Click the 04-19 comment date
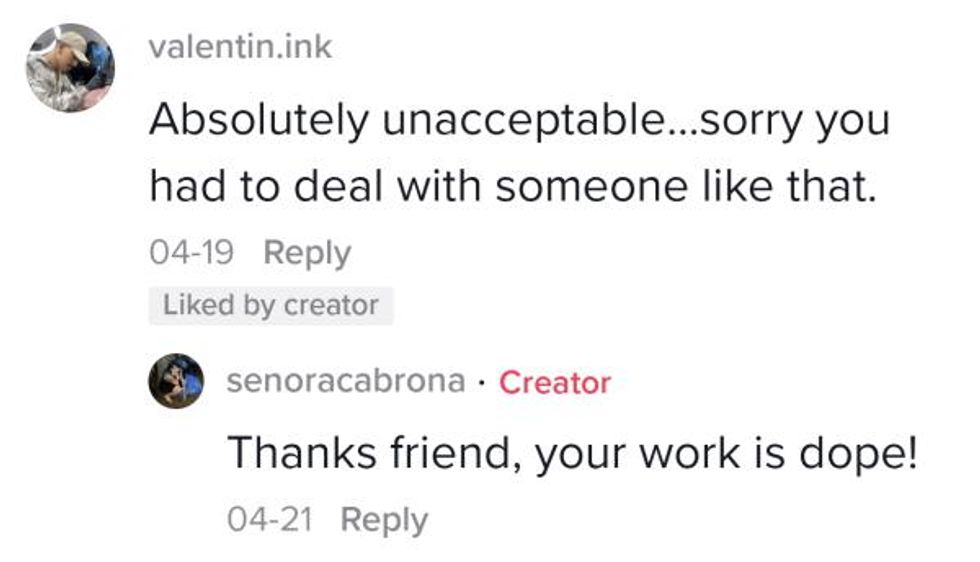Viewport: 980px width, 562px height. tap(191, 253)
